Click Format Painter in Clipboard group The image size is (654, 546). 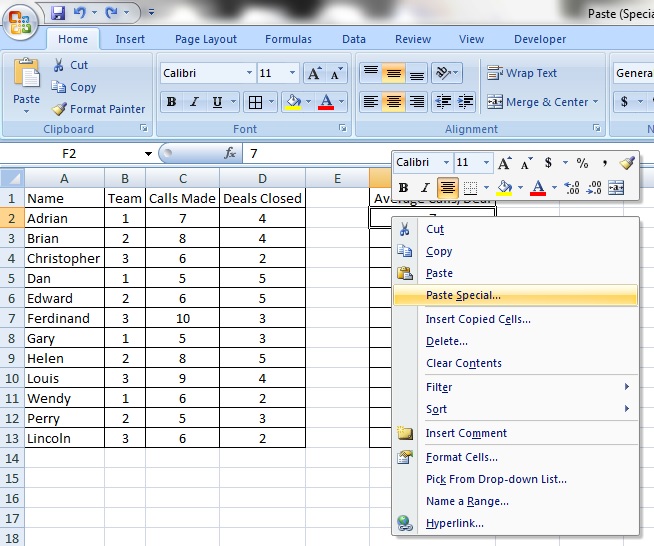tap(98, 109)
